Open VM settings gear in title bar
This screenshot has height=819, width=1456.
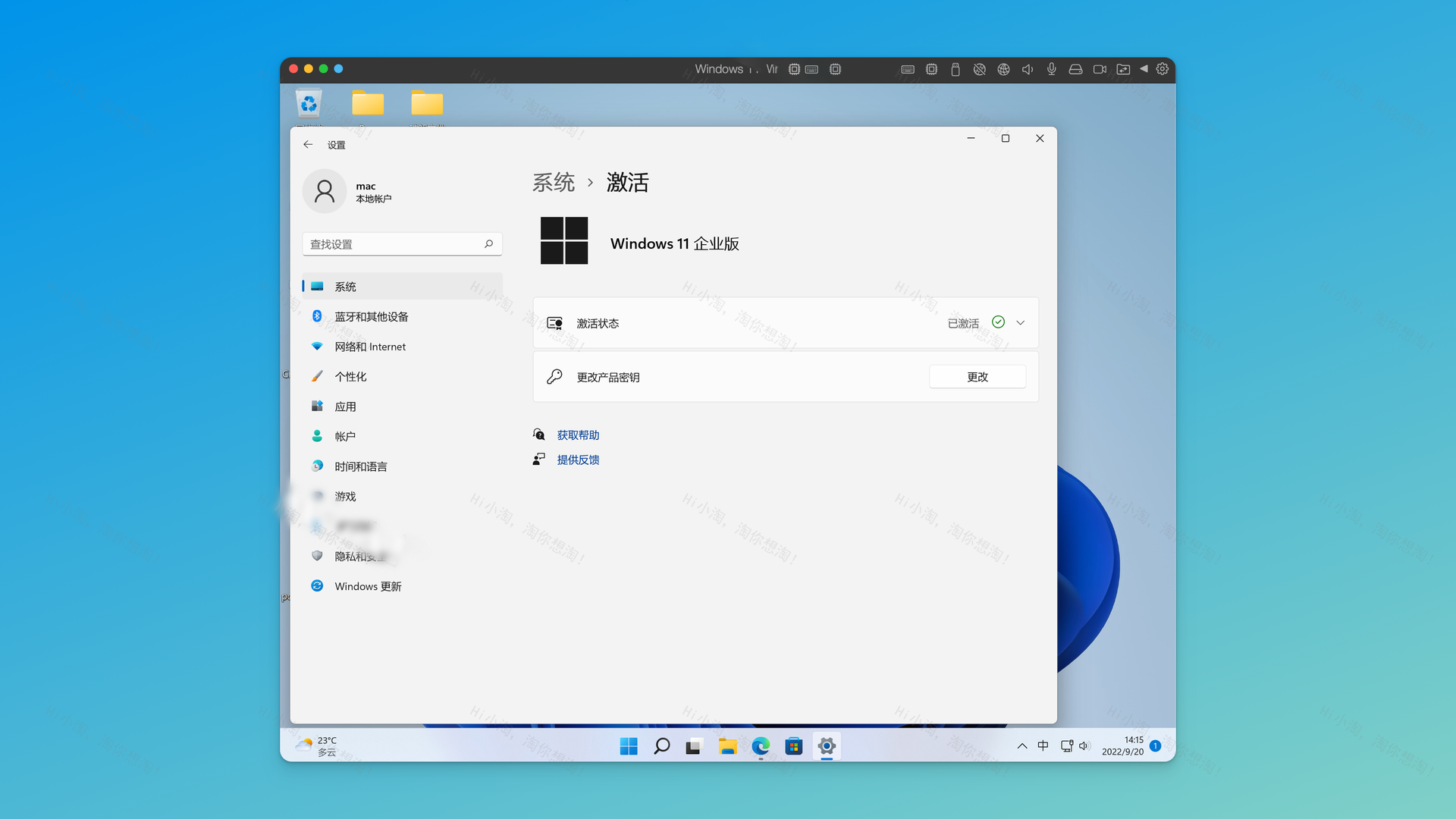coord(1162,69)
